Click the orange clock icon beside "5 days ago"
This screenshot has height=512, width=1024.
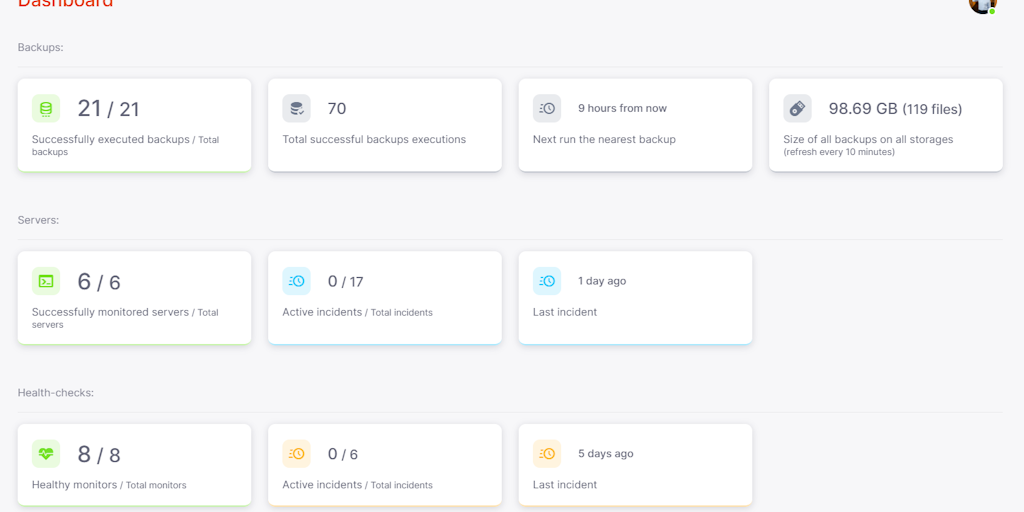point(547,454)
